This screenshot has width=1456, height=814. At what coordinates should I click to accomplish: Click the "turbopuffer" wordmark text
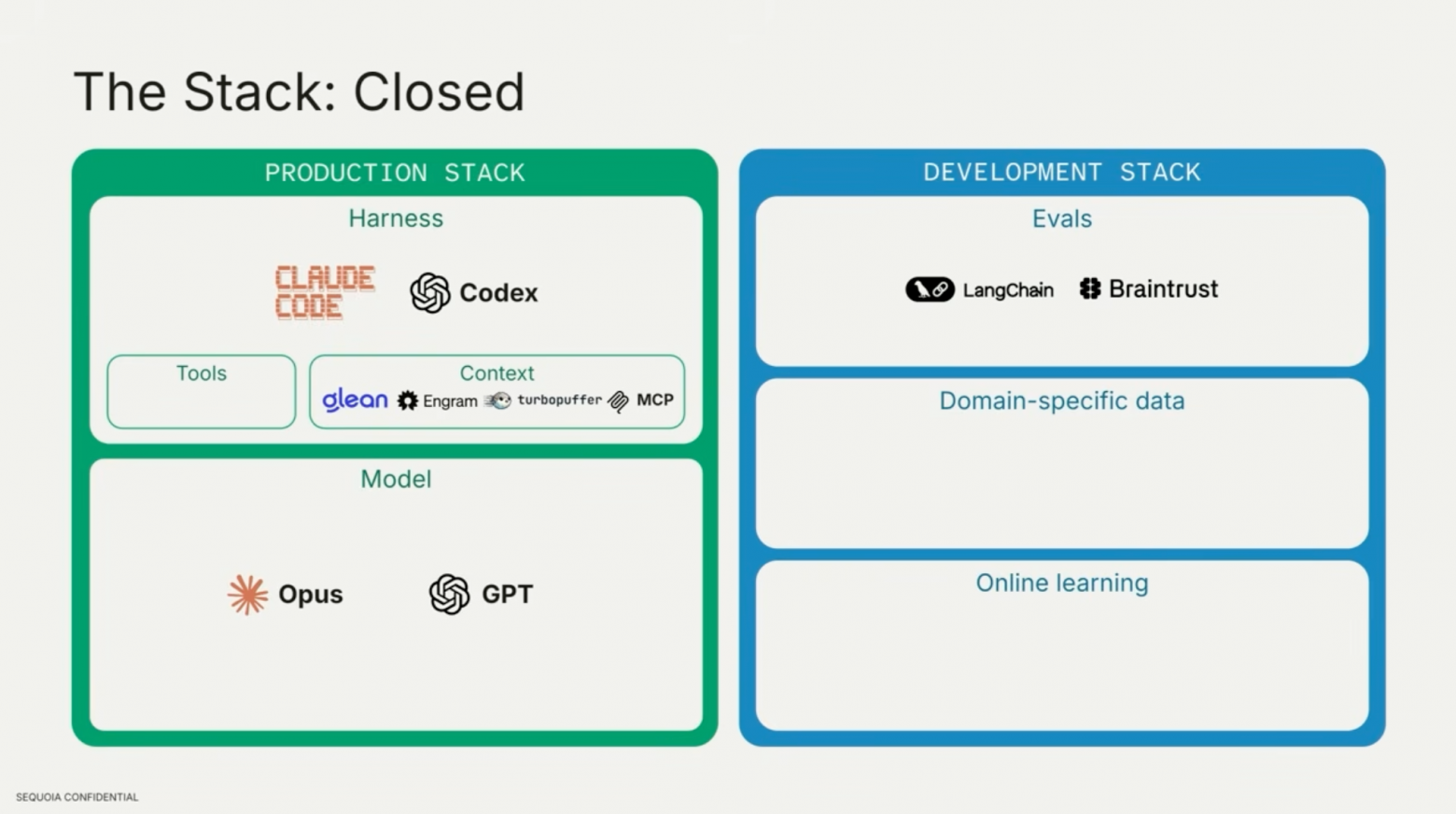(560, 400)
